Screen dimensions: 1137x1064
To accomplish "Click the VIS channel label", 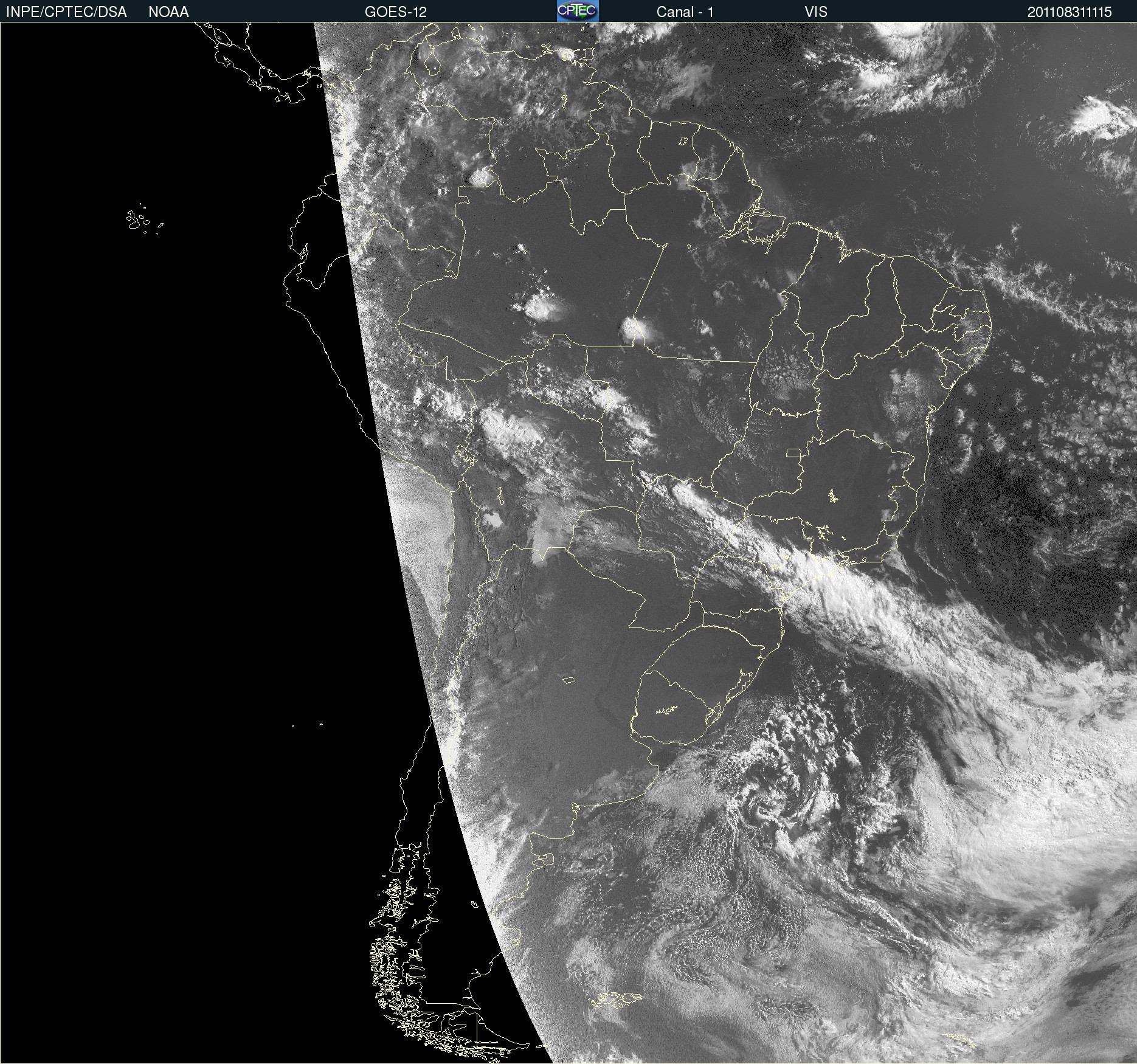I will point(816,12).
